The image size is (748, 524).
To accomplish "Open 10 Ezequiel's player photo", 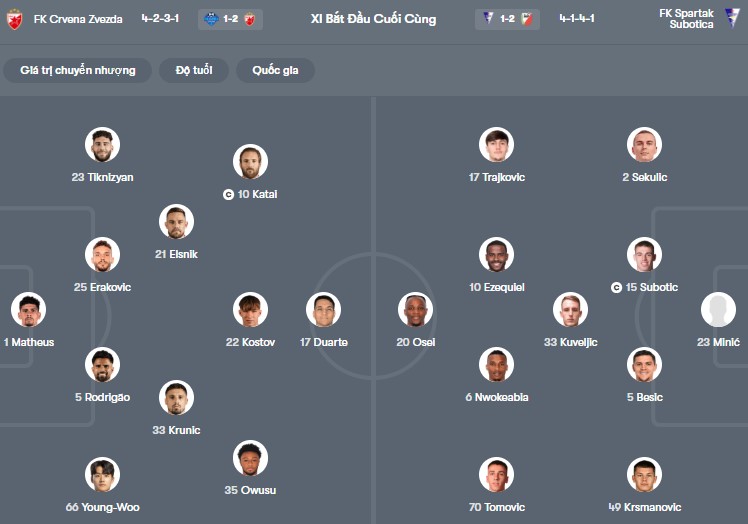I will pos(496,255).
